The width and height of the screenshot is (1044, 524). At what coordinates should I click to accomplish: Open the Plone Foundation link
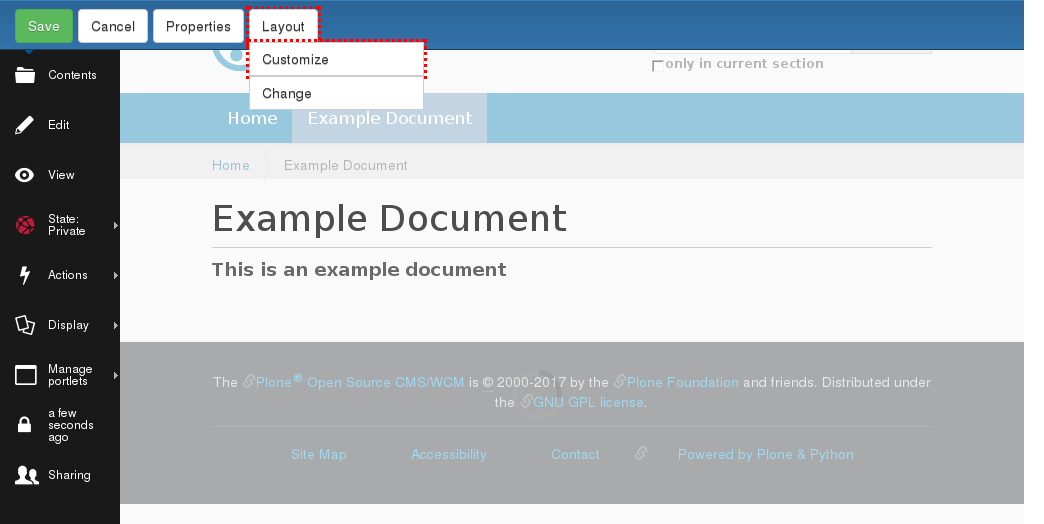[x=682, y=382]
